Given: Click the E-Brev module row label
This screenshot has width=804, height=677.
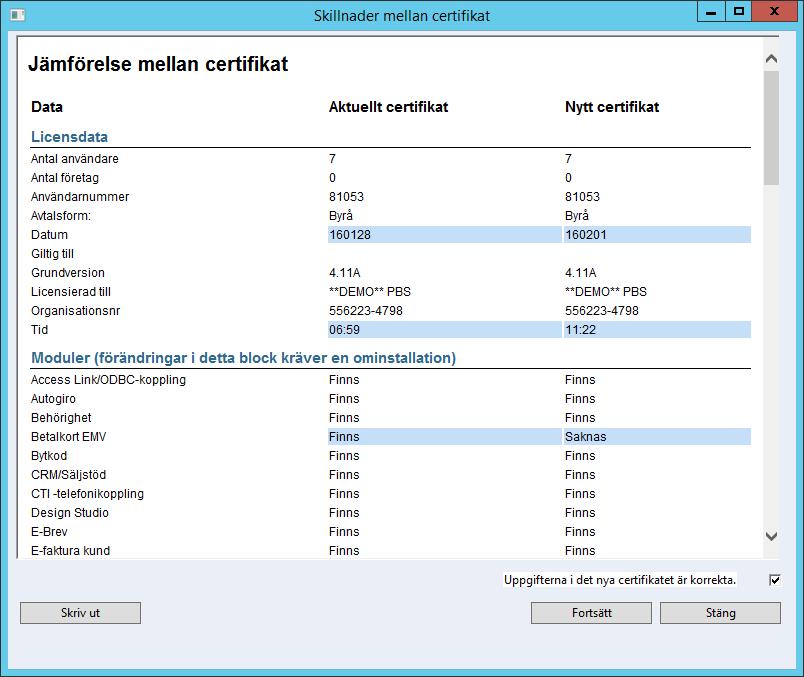Looking at the screenshot, I should coord(49,532).
